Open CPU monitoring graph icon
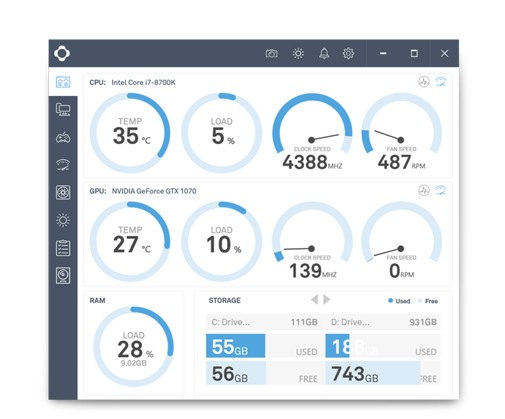The width and height of the screenshot is (505, 419). point(424,82)
